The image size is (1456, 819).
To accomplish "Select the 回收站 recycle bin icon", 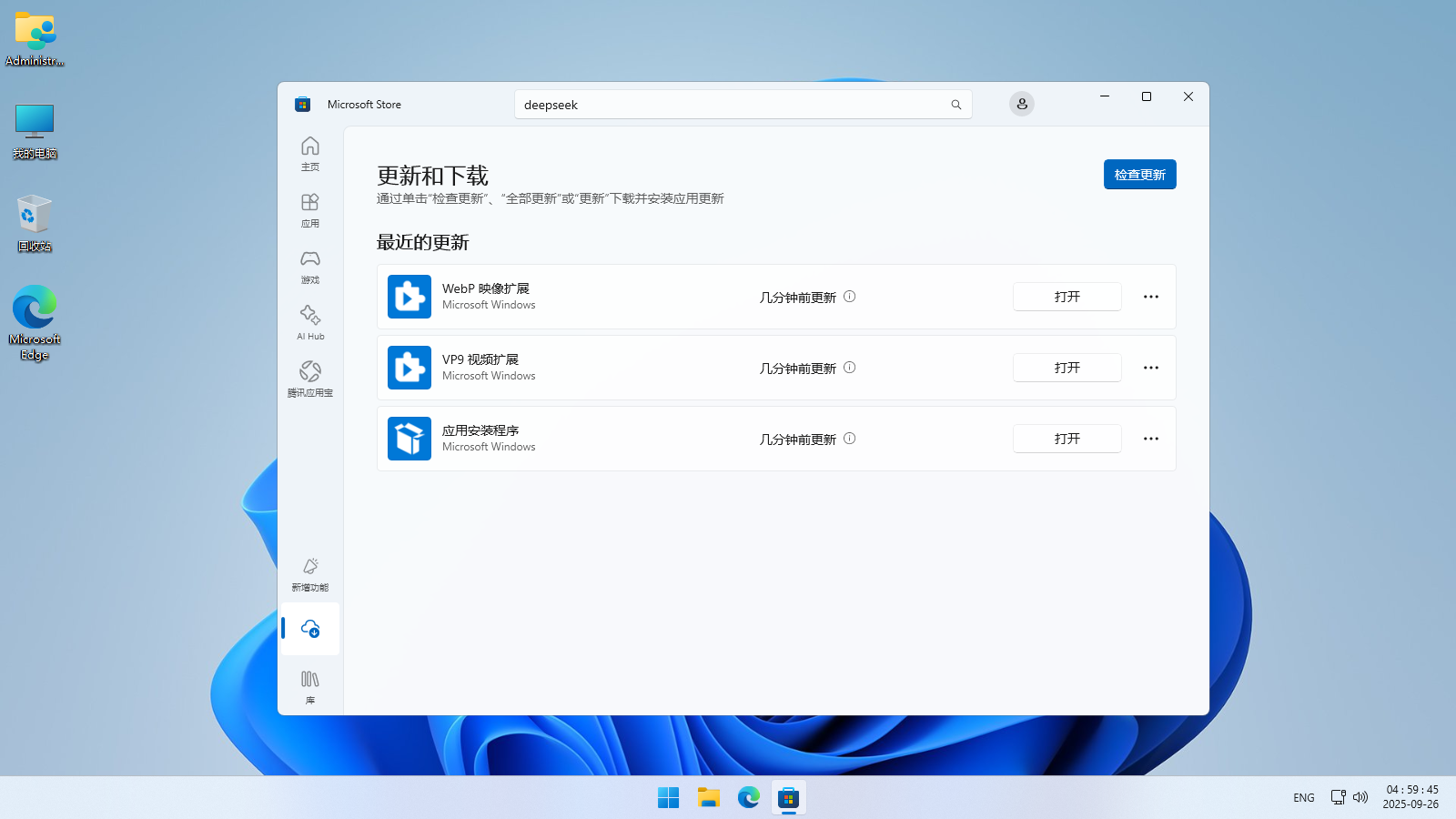I will (x=35, y=224).
